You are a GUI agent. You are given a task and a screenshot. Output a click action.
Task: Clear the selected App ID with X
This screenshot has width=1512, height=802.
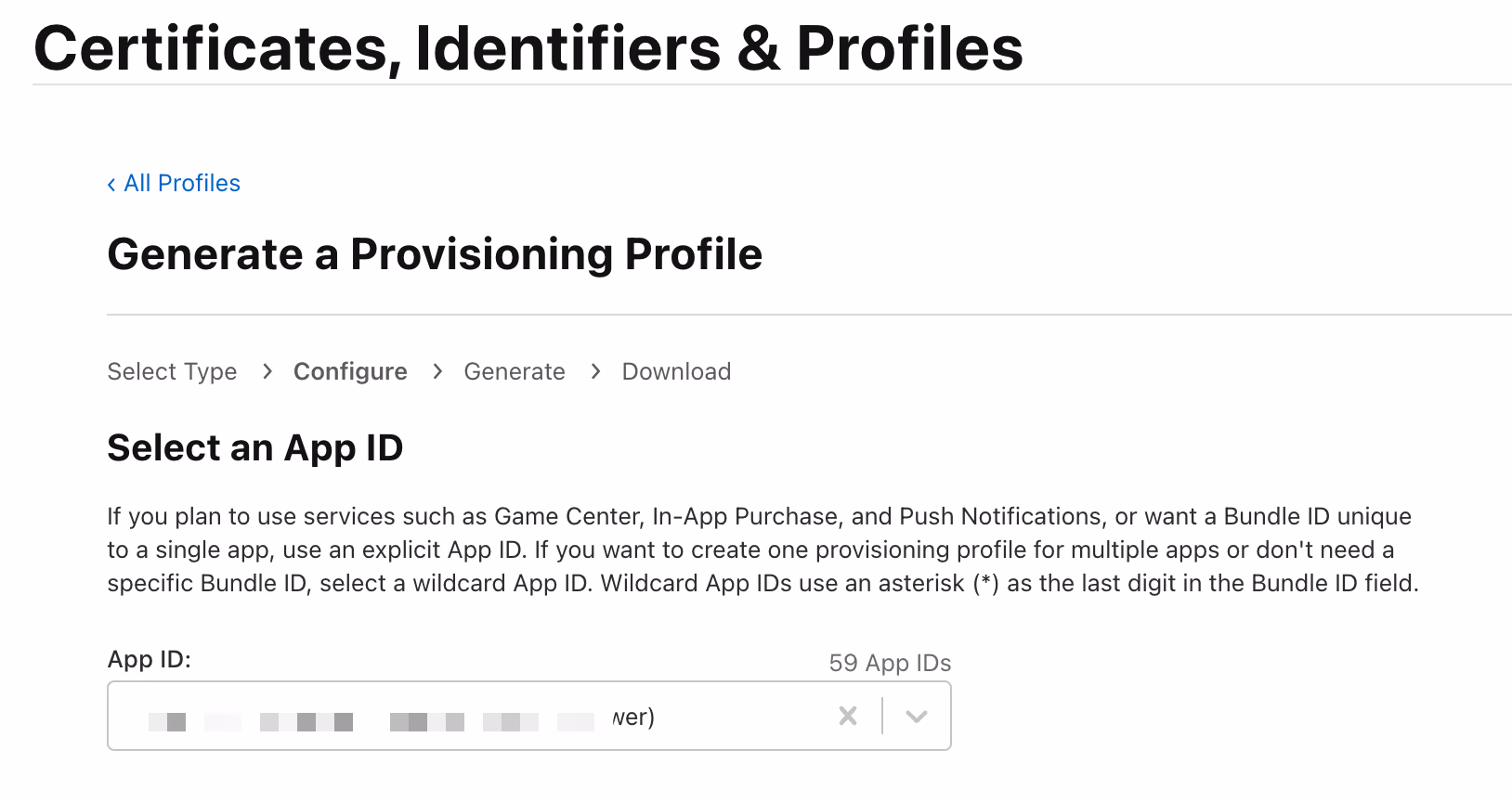tap(848, 716)
